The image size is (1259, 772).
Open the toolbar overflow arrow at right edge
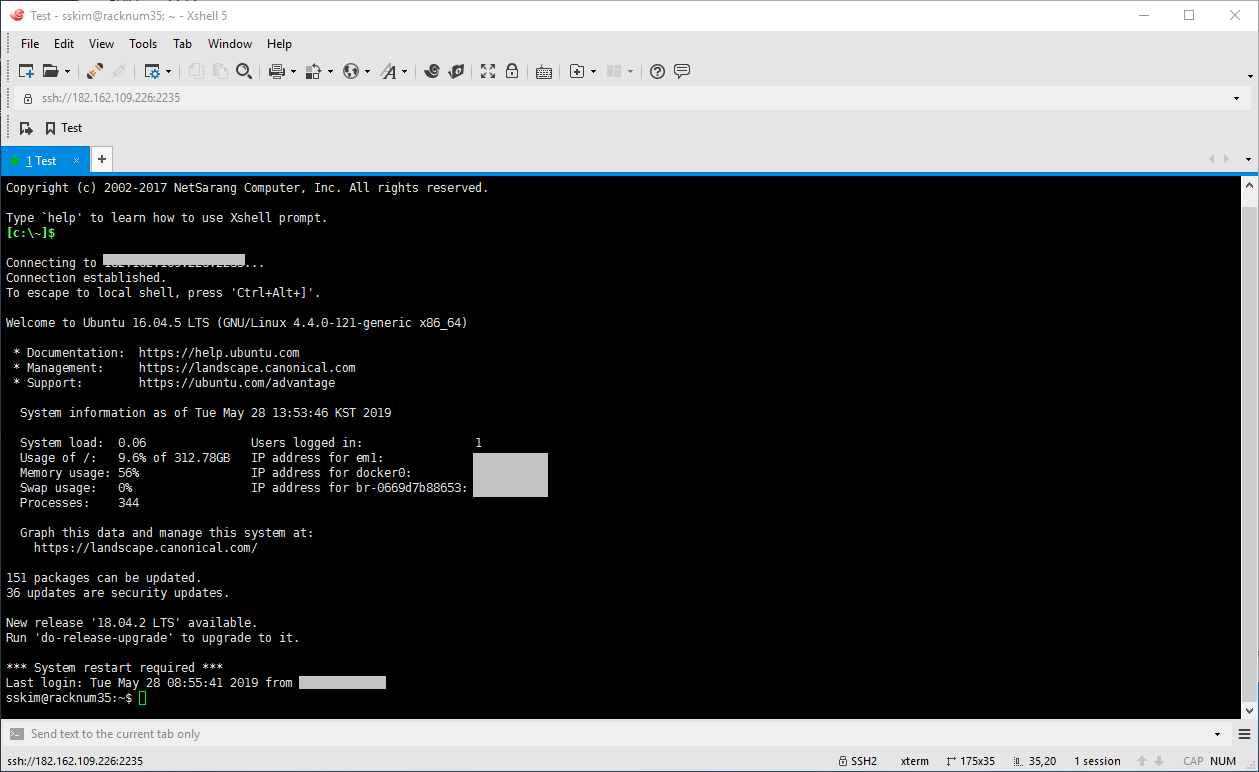pos(1249,75)
